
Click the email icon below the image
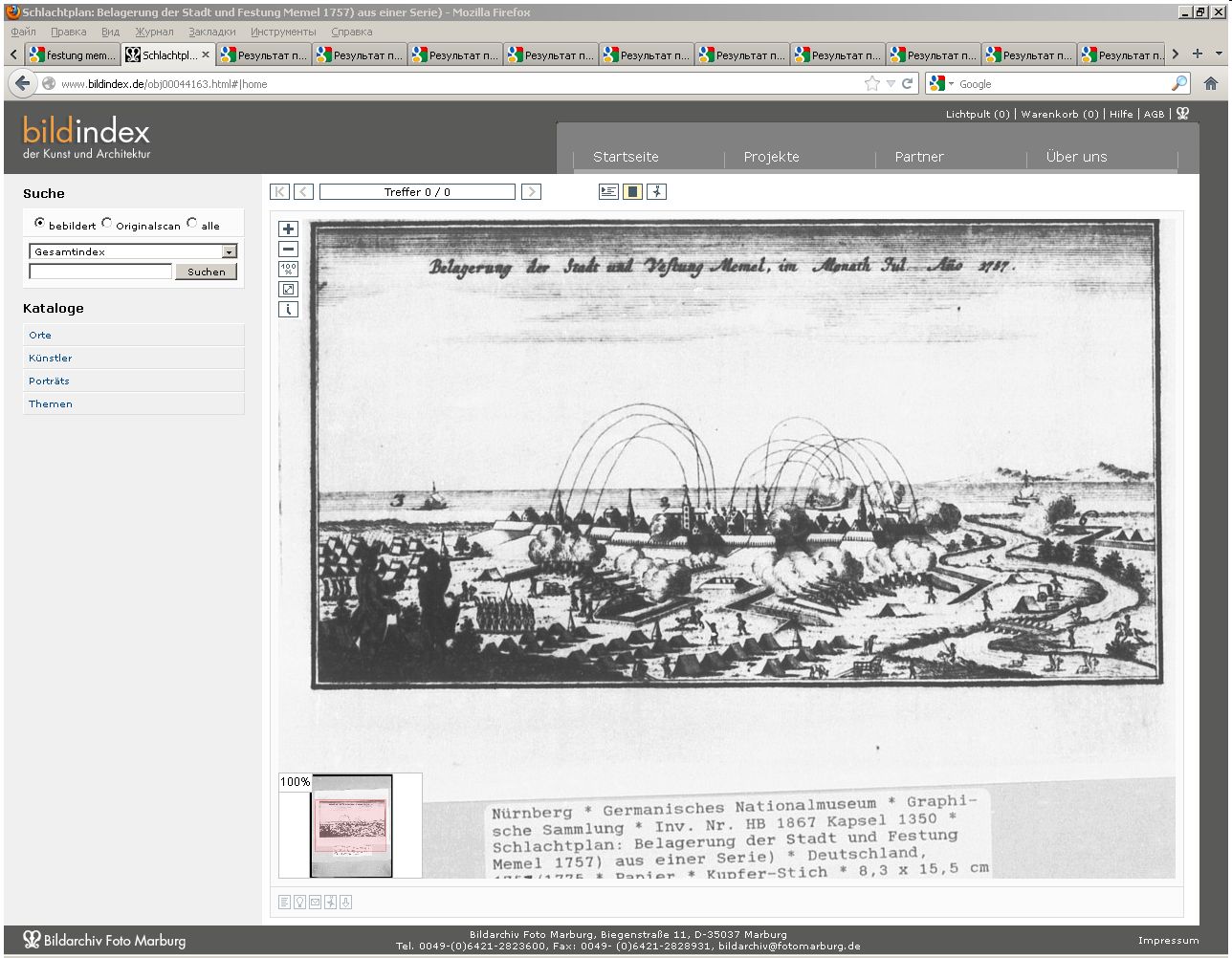315,902
